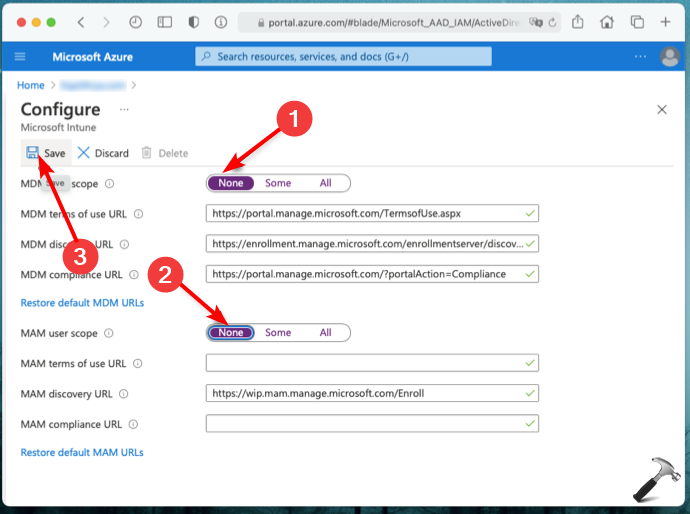This screenshot has height=514, width=690.
Task: Show info for MDM discovery URL
Action: pos(125,244)
